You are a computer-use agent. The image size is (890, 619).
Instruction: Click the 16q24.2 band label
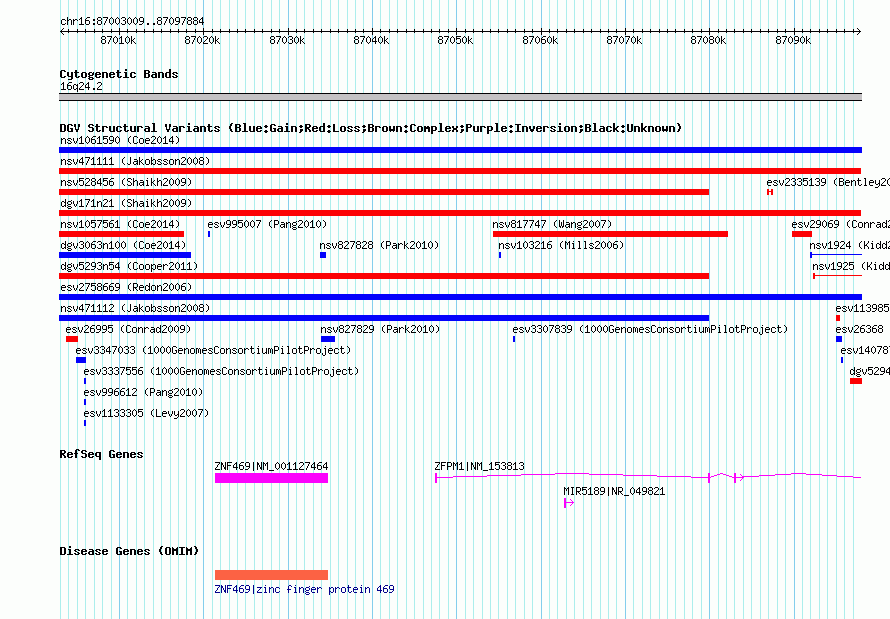click(81, 86)
